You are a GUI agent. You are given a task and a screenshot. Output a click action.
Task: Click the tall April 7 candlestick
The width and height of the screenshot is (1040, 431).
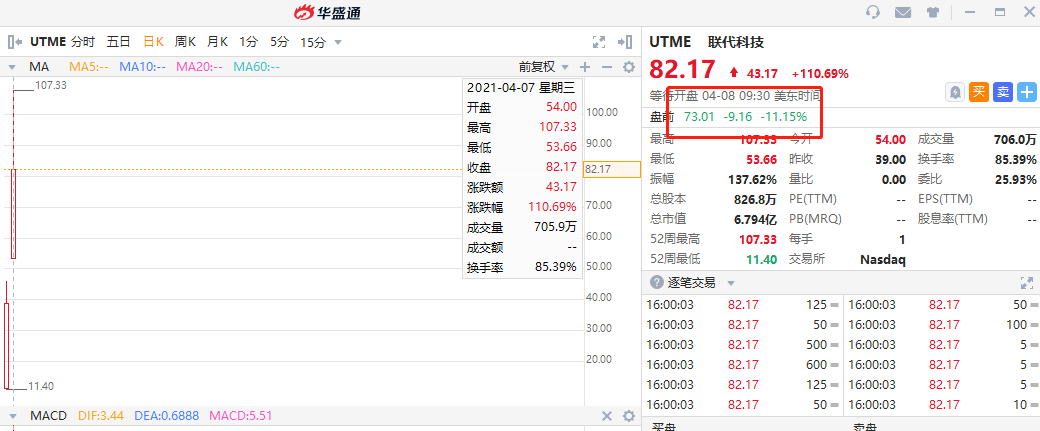13,213
